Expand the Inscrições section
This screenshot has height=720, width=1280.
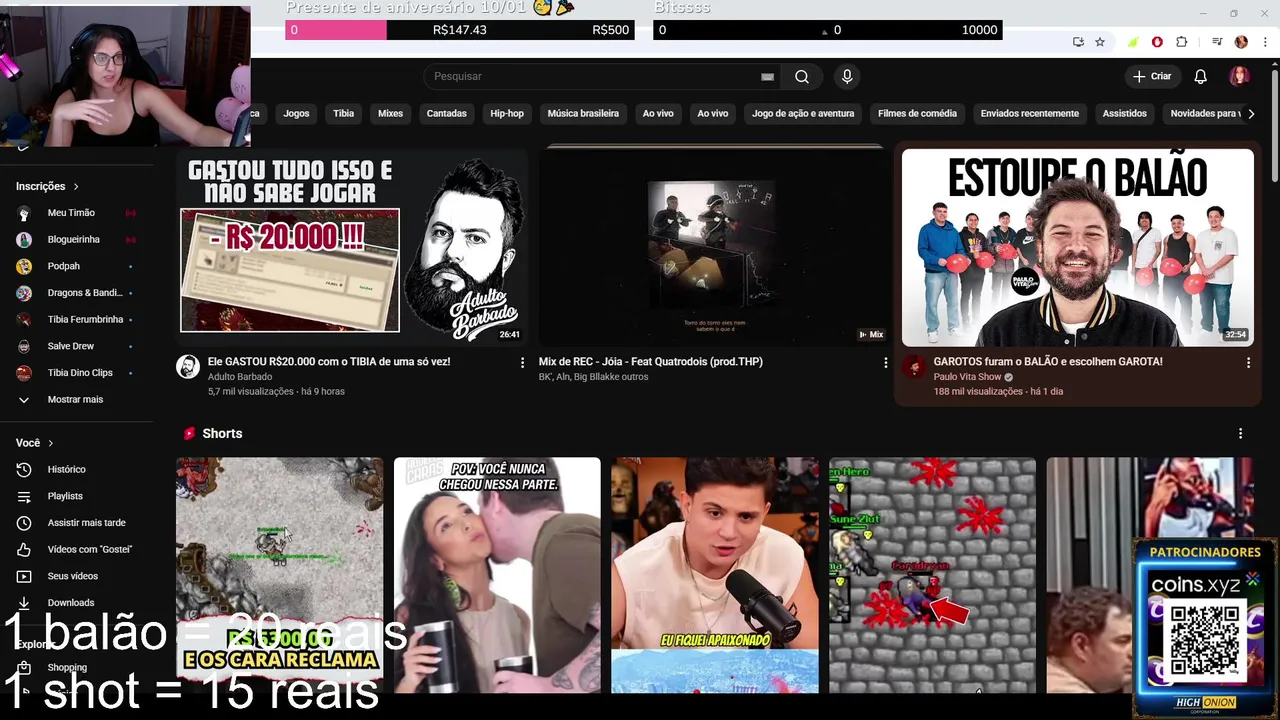coord(47,186)
